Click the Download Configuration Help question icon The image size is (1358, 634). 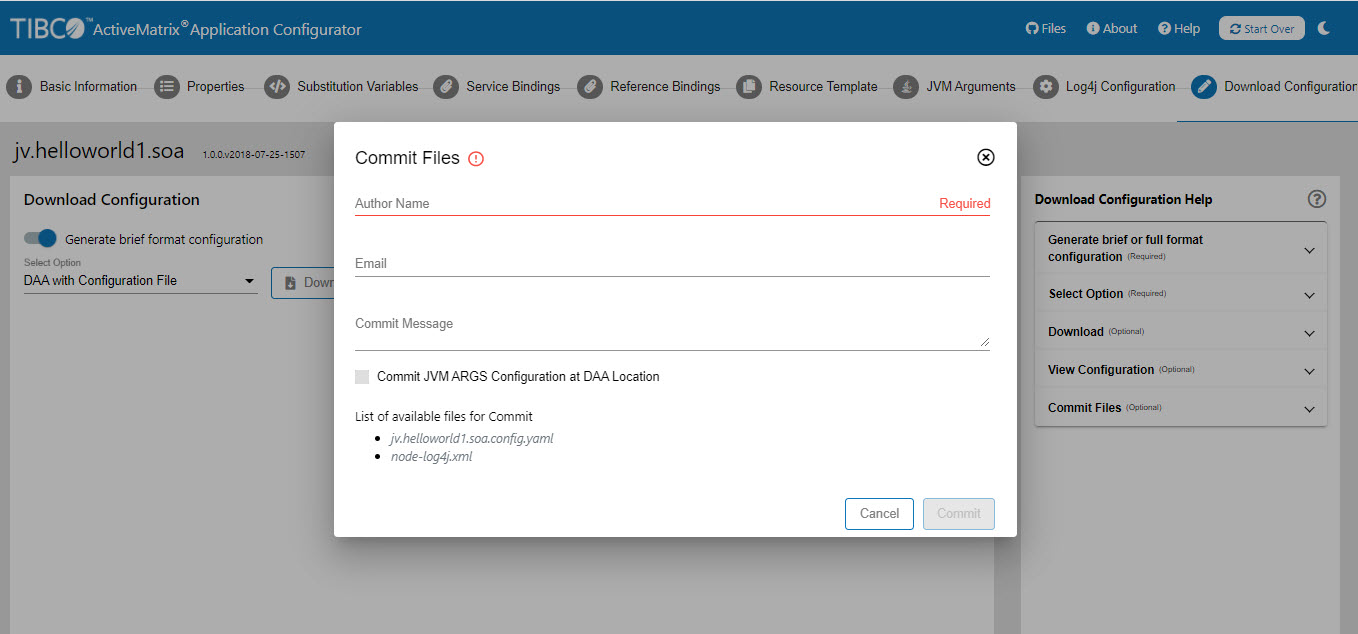(1317, 199)
